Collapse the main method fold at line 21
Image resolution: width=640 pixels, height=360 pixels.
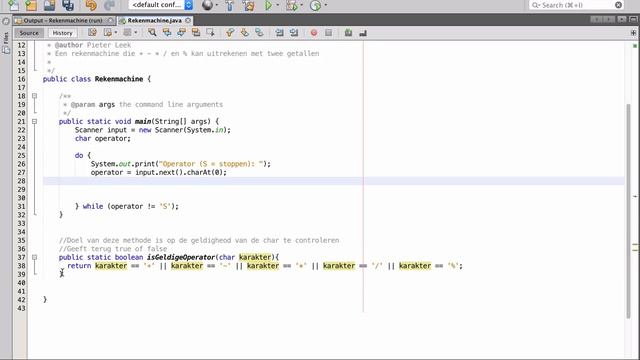(x=34, y=121)
